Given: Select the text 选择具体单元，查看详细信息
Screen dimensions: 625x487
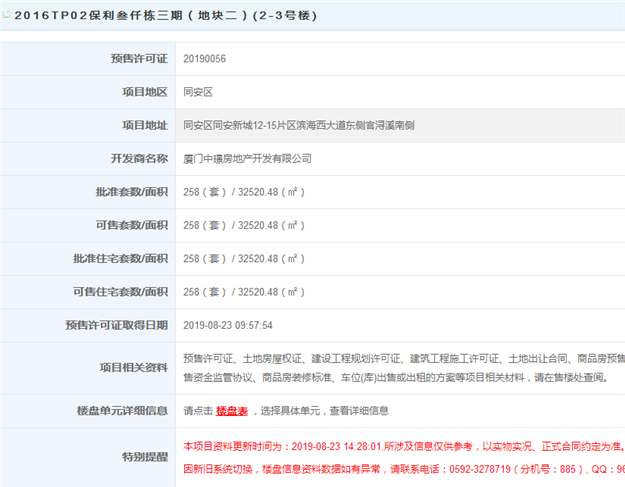Looking at the screenshot, I should [324, 411].
